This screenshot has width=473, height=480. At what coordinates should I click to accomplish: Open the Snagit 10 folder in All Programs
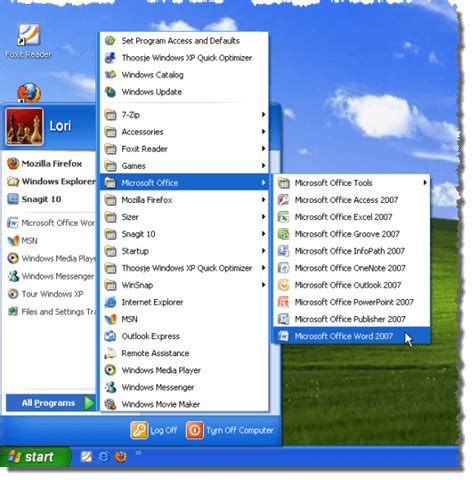pyautogui.click(x=184, y=234)
